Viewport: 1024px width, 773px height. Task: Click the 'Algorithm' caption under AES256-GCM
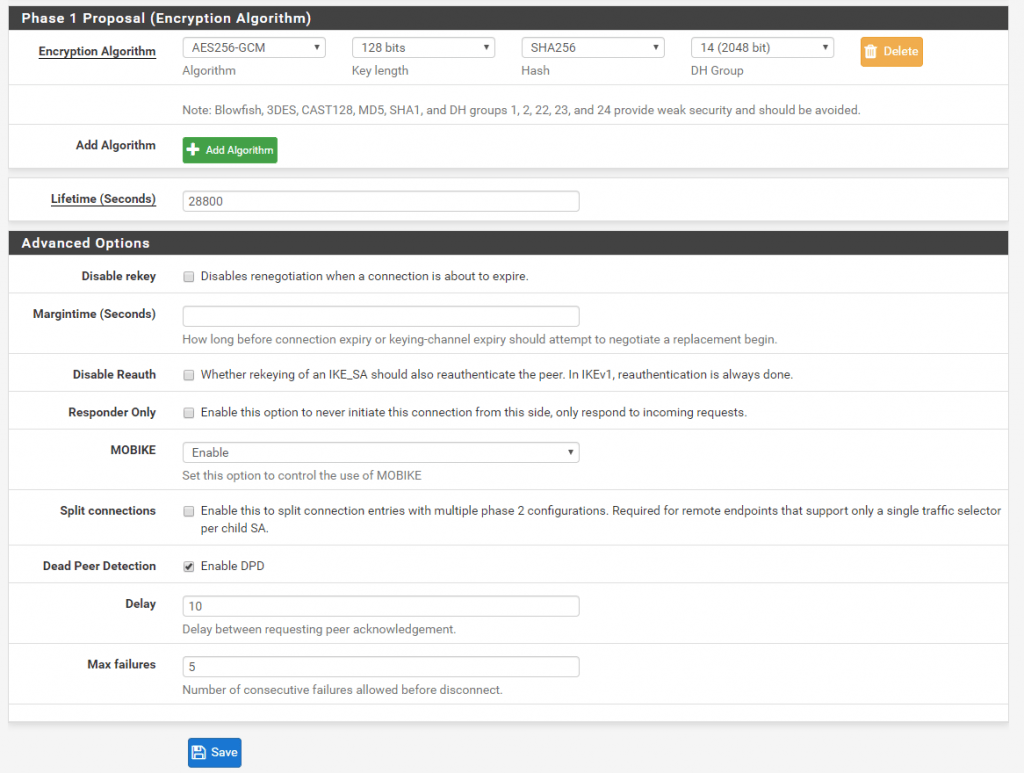pyautogui.click(x=209, y=71)
